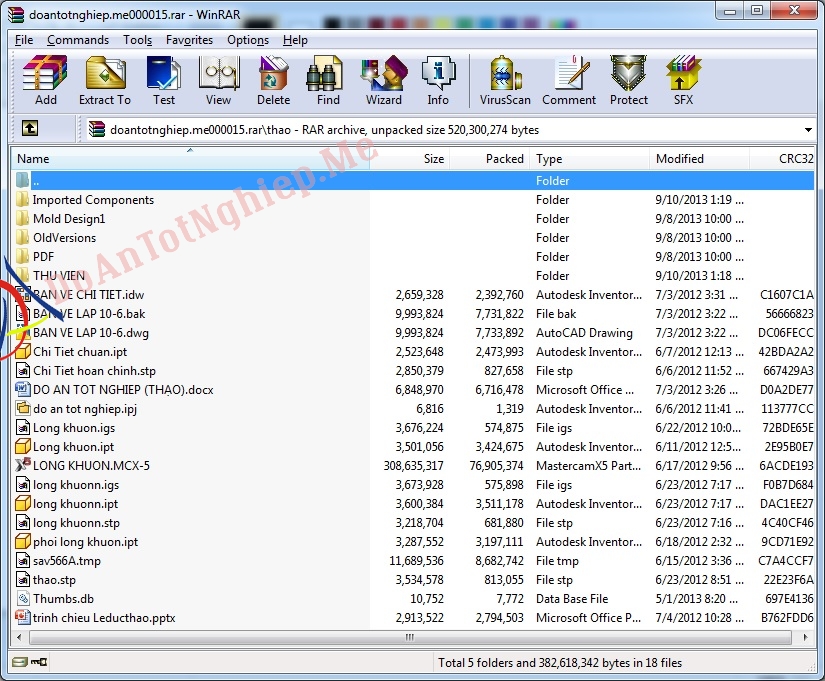Select the Imported Components folder icon
This screenshot has width=825, height=681.
coord(22,199)
